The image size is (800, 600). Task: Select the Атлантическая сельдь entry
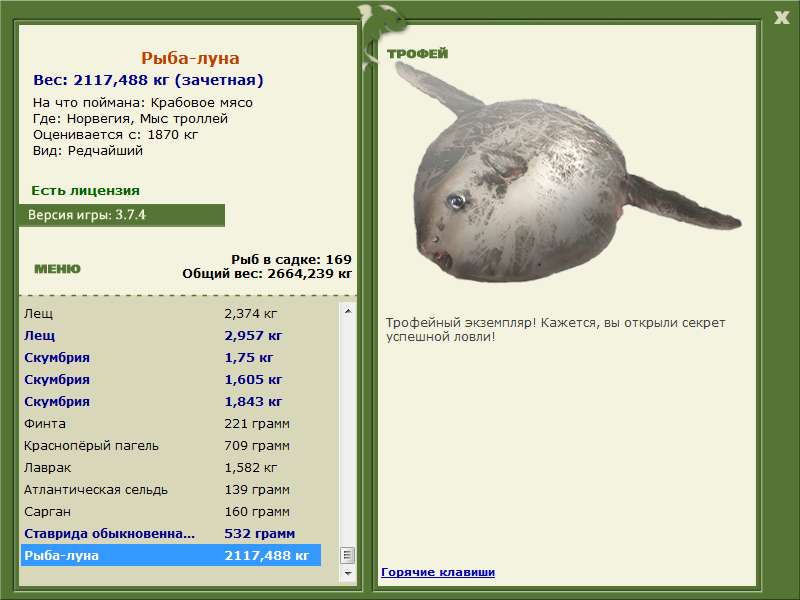click(171, 489)
